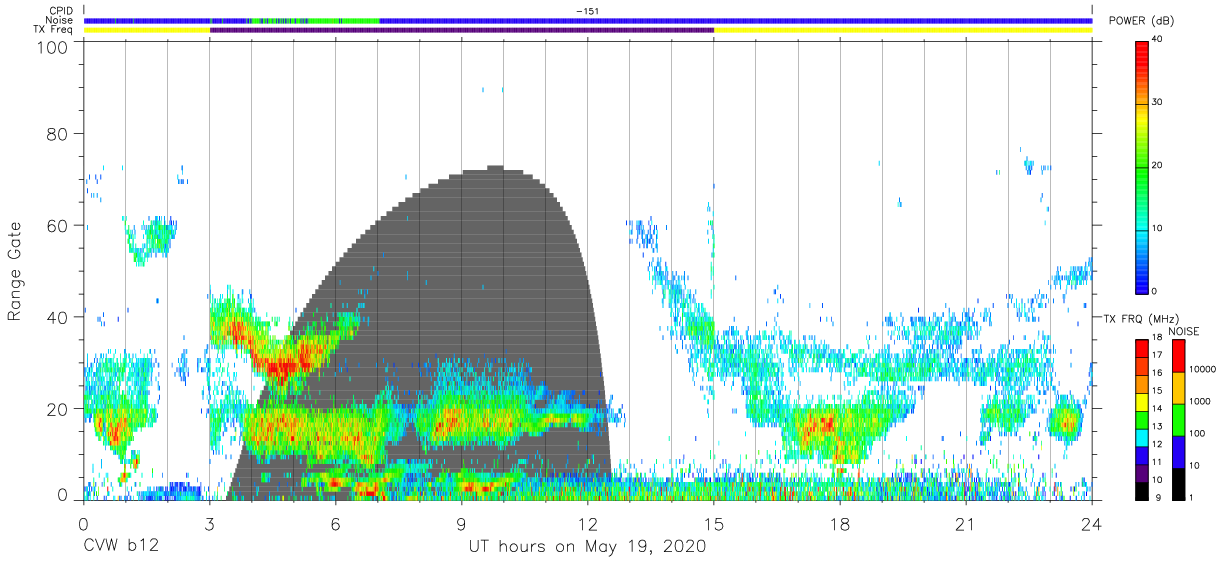Click the 11 label on the TX FRQ legend
The width and height of the screenshot is (1228, 567).
[x=1157, y=461]
